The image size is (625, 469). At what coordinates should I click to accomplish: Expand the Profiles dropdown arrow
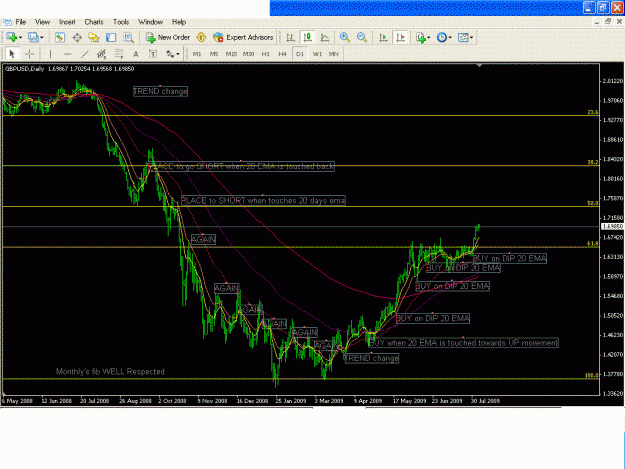click(41, 37)
